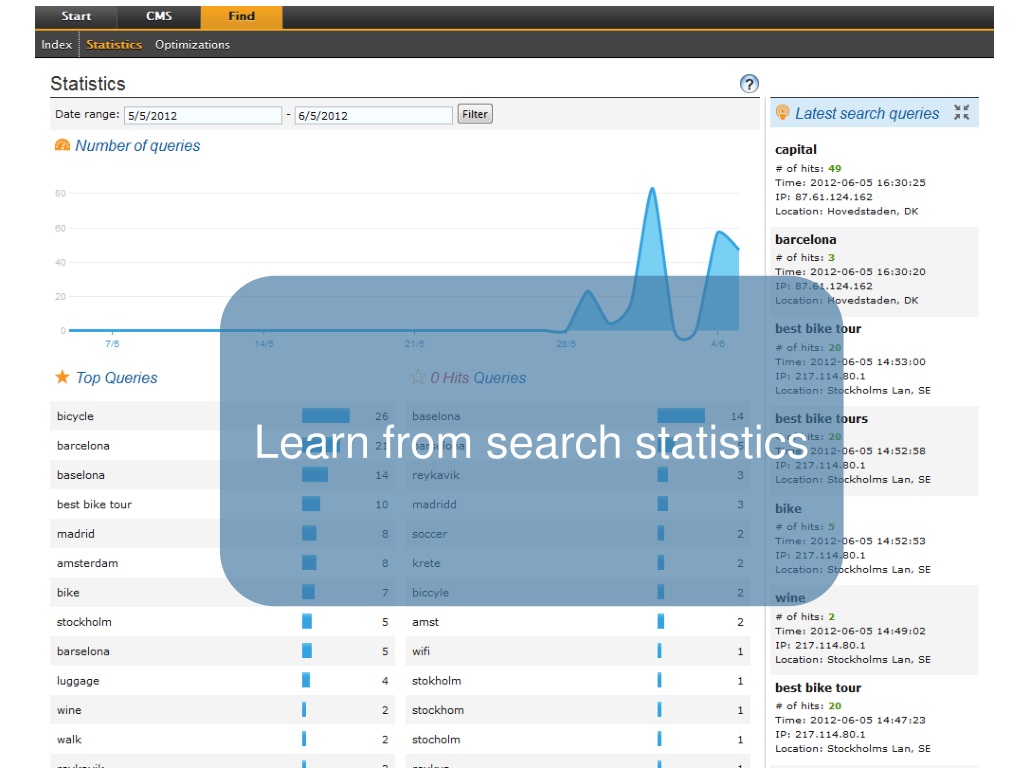Viewport: 1024px width, 768px height.
Task: Click the 28/5 label on the chart axis
Action: [566, 344]
